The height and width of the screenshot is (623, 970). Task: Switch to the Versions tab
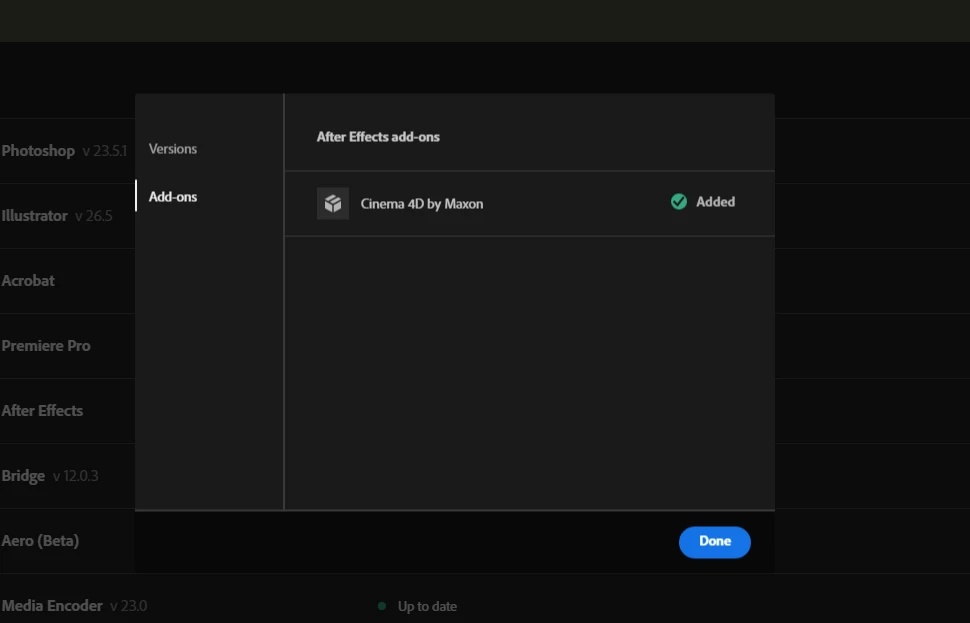173,149
